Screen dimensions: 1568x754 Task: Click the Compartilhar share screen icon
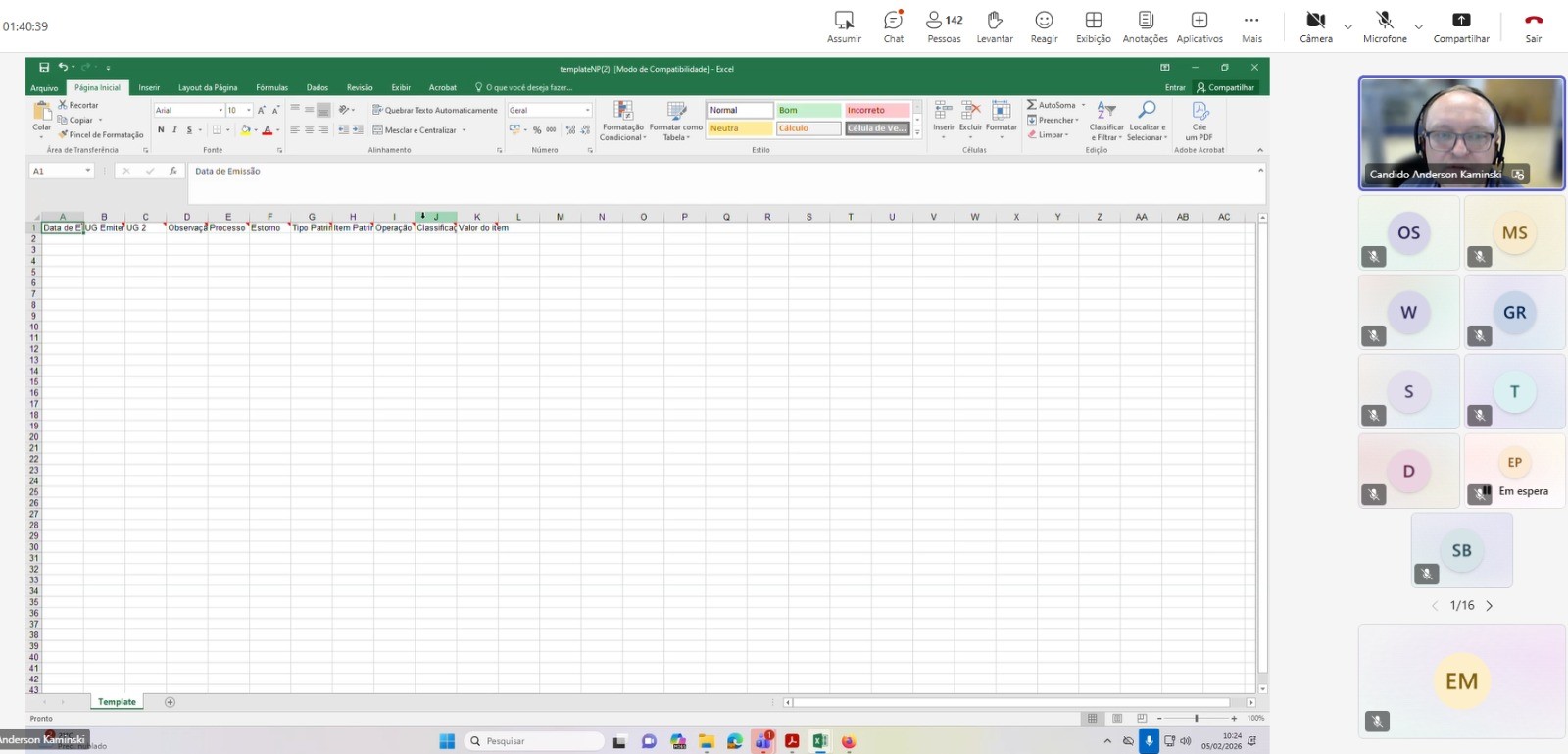(1460, 21)
